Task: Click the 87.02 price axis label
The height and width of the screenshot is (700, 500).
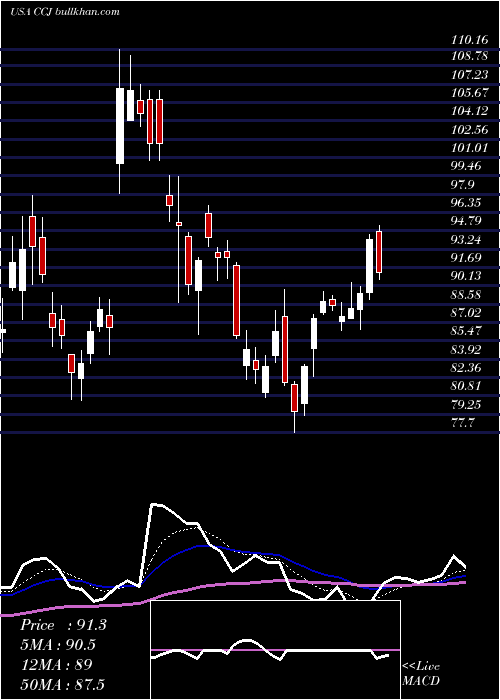Action: tap(466, 312)
